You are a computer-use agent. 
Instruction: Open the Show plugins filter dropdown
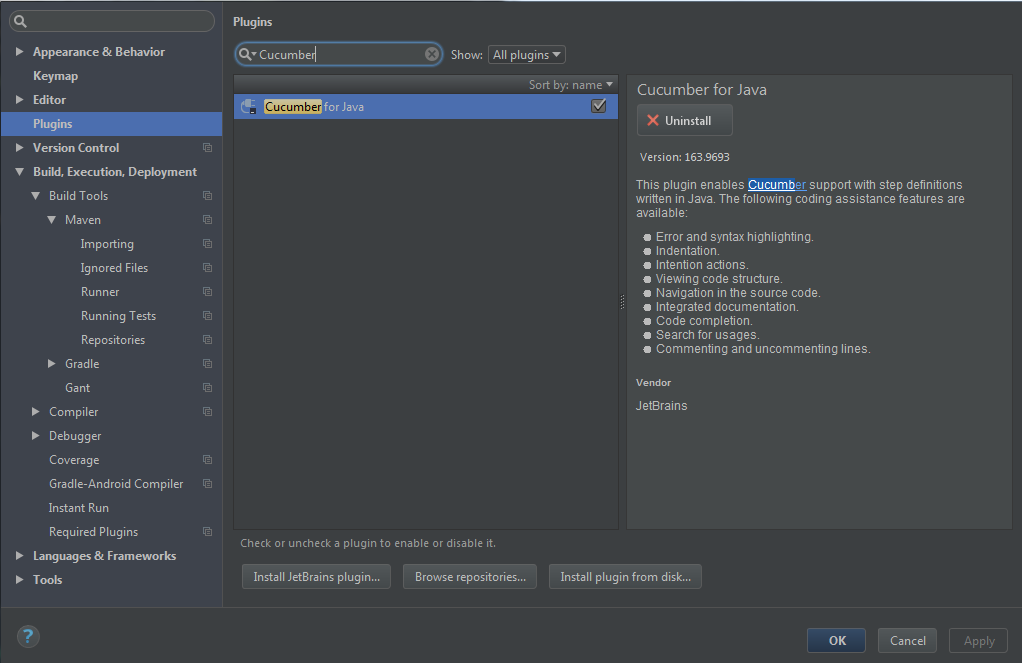[x=526, y=54]
